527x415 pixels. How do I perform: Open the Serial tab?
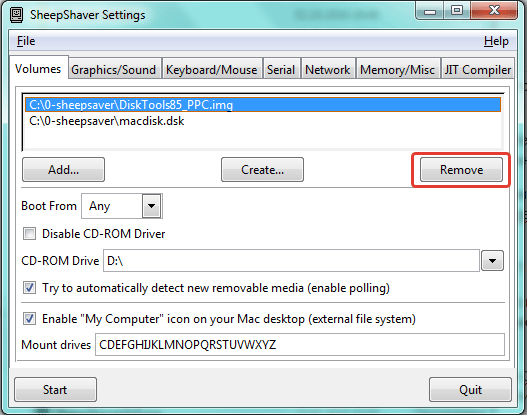pyautogui.click(x=281, y=70)
